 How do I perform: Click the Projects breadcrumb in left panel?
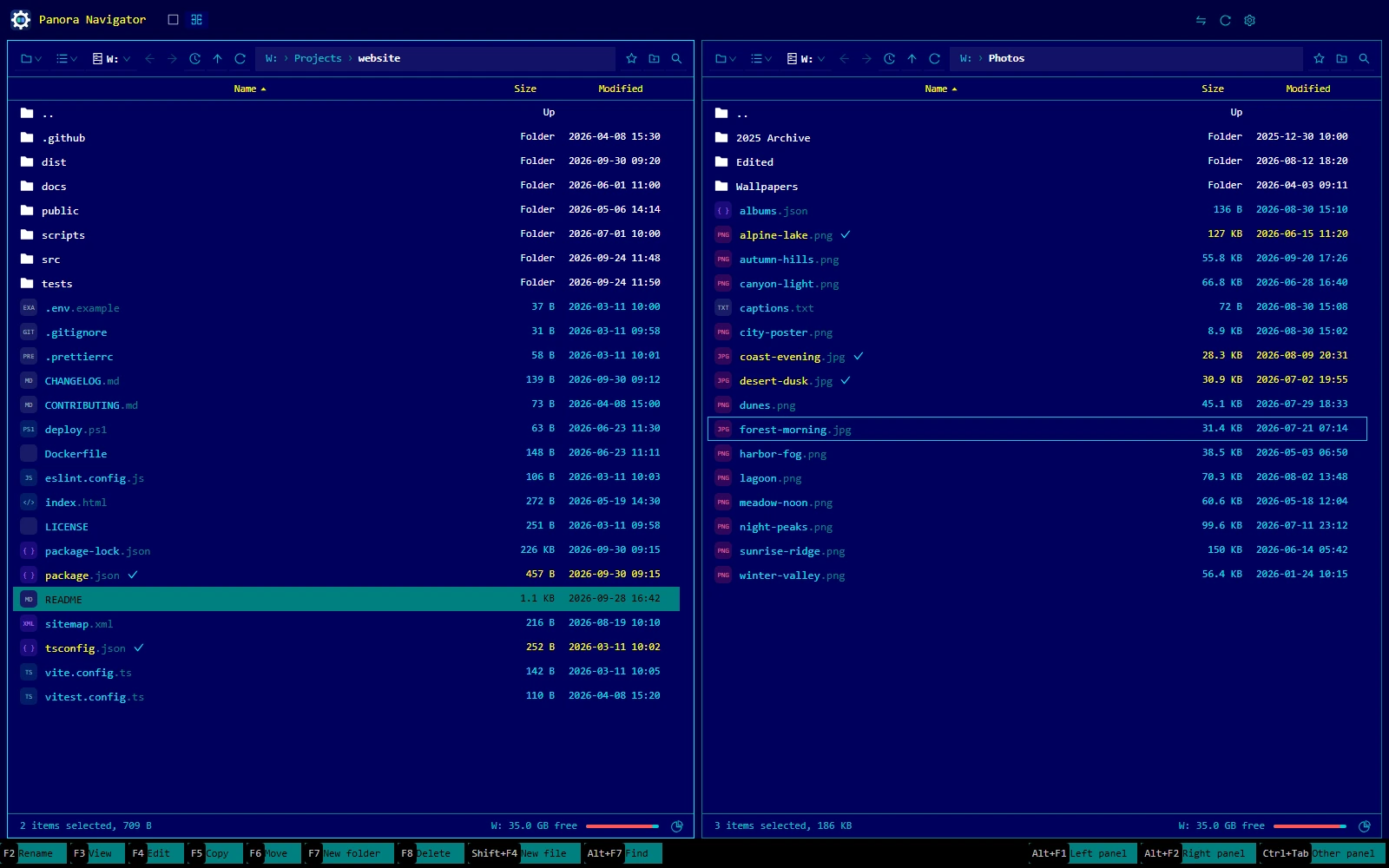[318, 58]
